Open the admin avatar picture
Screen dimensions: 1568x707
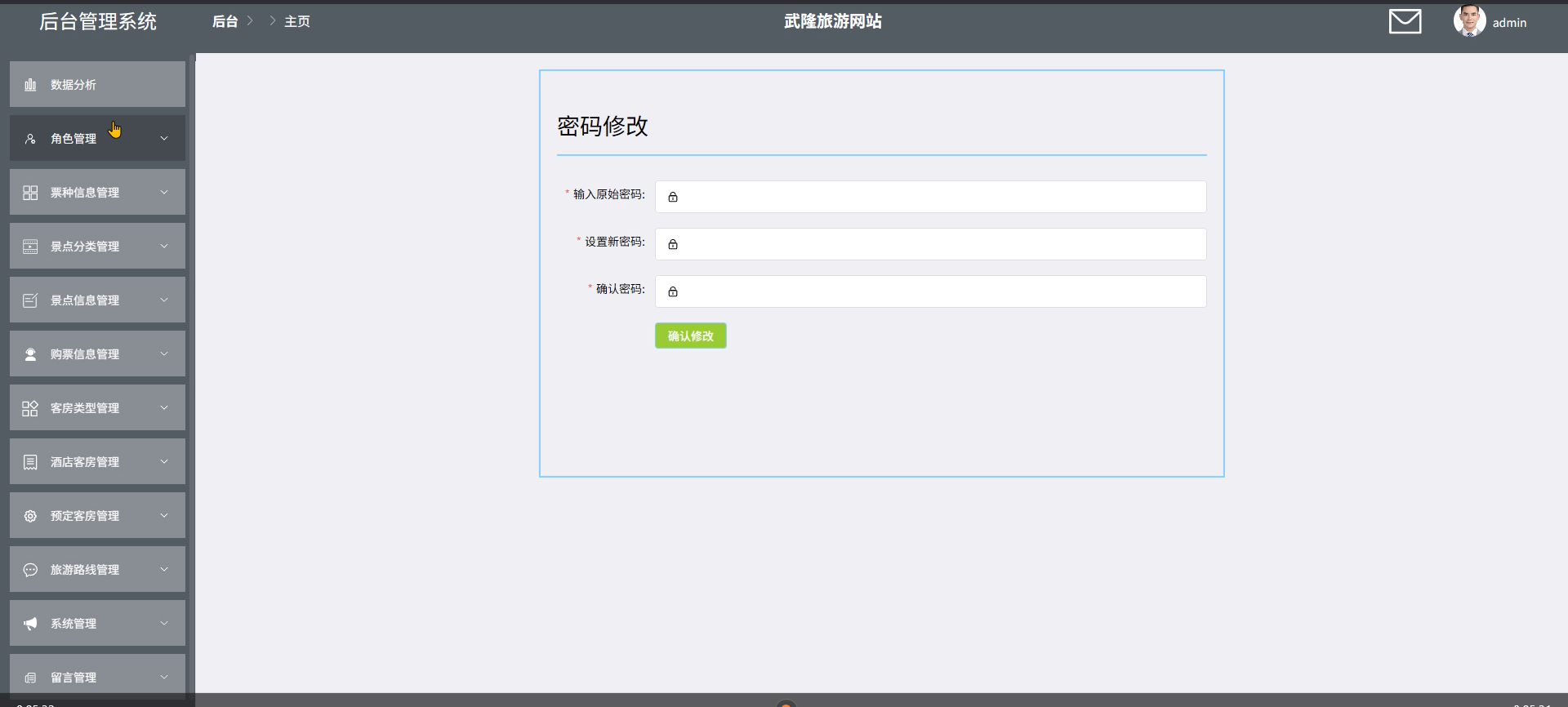[1469, 21]
